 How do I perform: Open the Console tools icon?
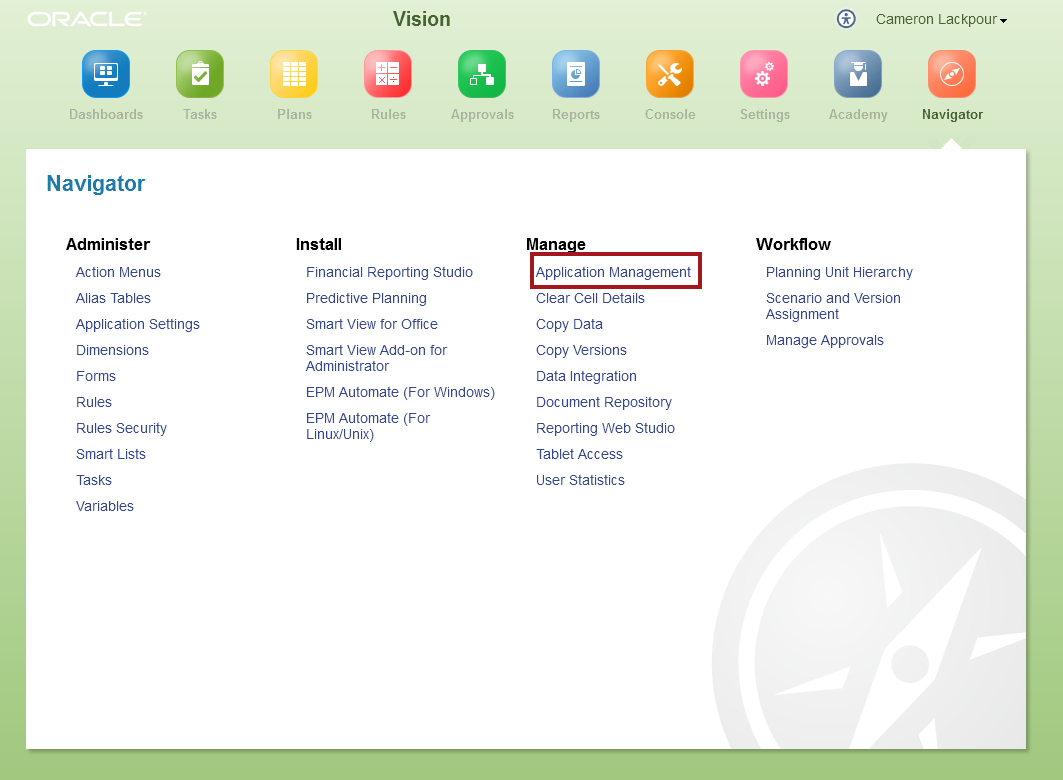pos(670,74)
